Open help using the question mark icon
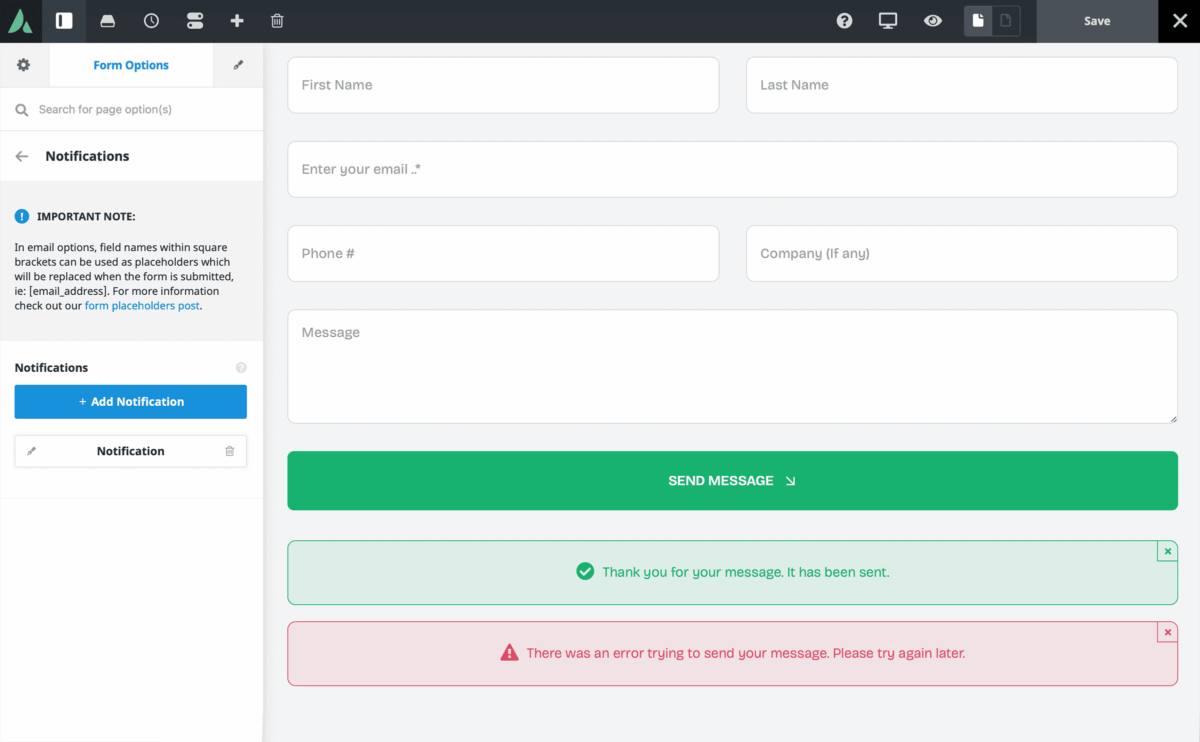The width and height of the screenshot is (1200, 742). click(x=844, y=21)
